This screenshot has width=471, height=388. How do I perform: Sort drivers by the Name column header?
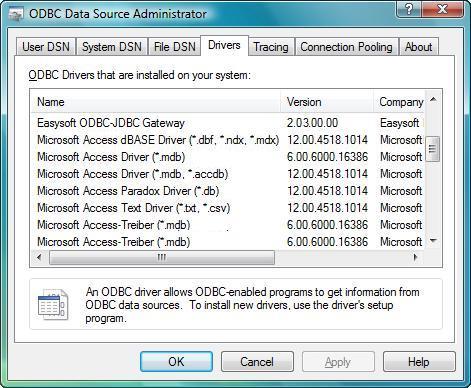pos(156,102)
